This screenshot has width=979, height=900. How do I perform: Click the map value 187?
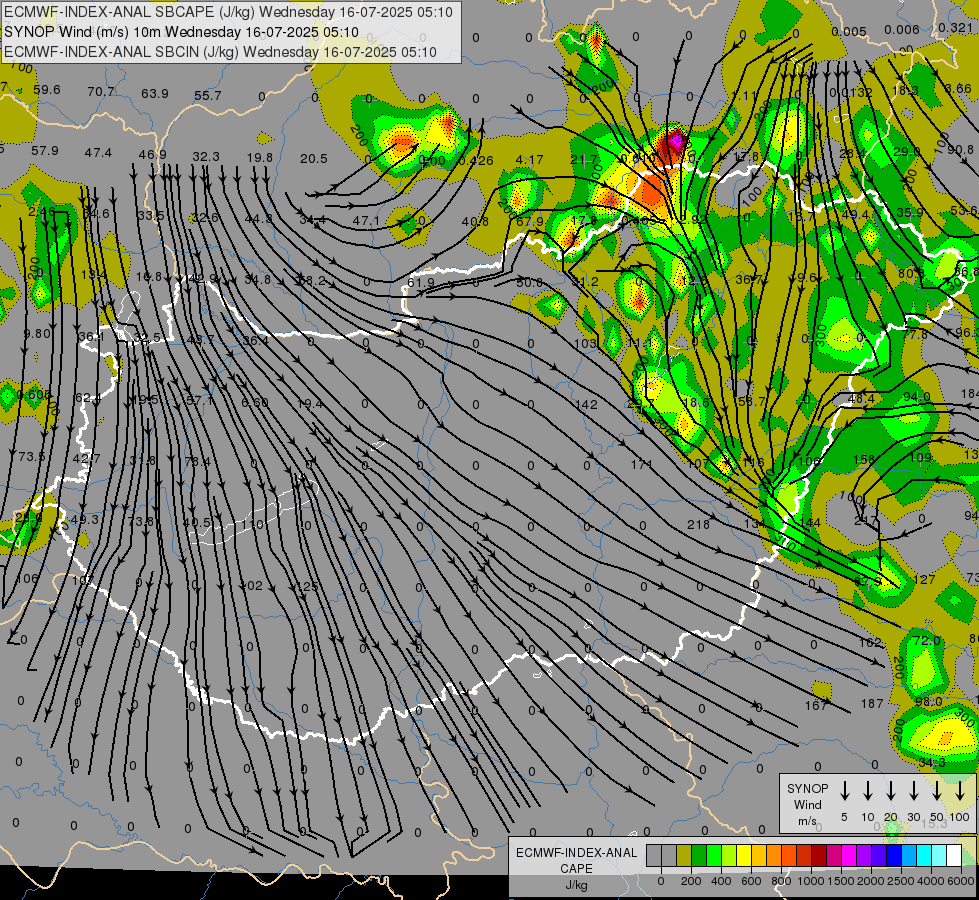[872, 704]
